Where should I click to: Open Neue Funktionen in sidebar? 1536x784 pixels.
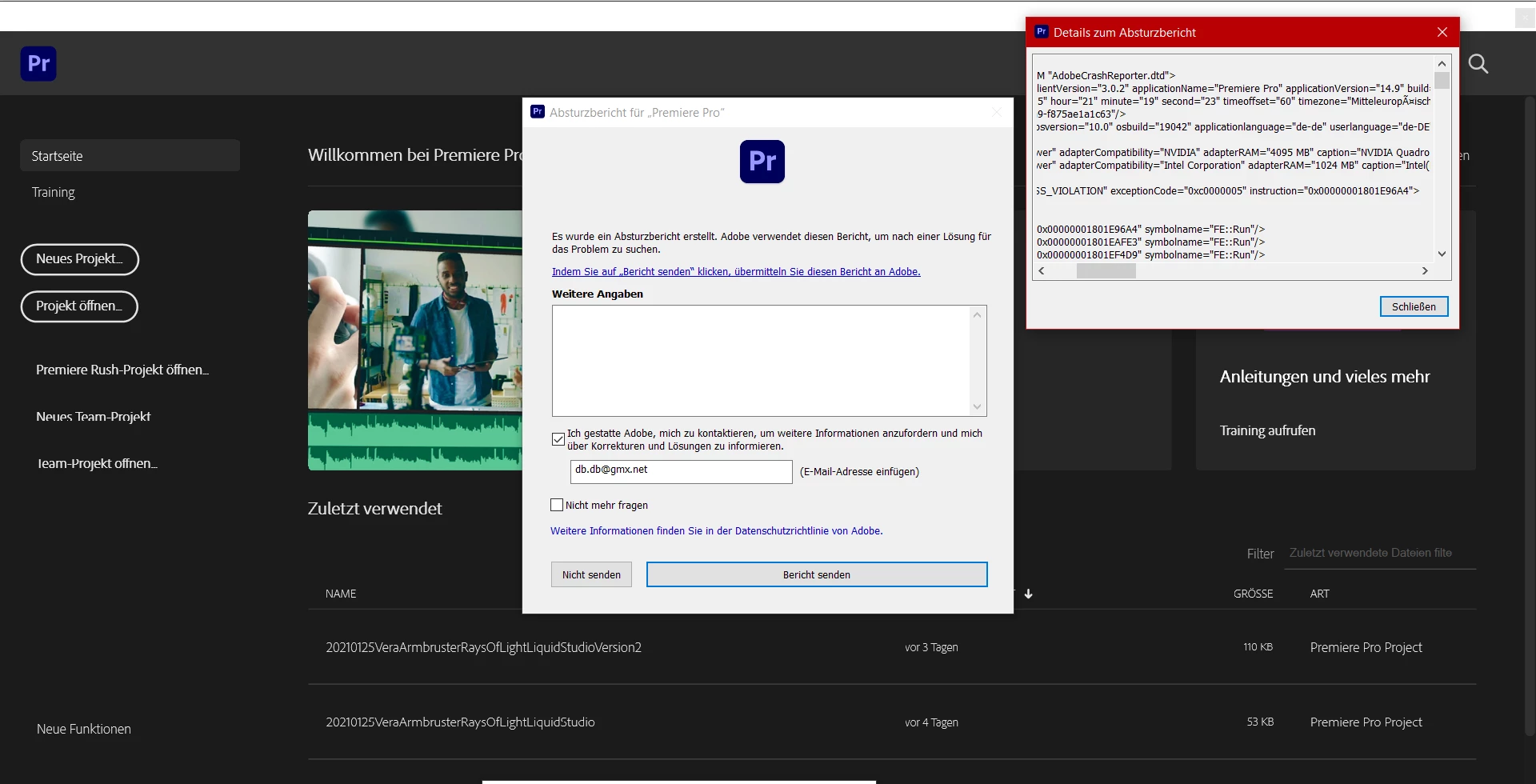pyautogui.click(x=84, y=729)
